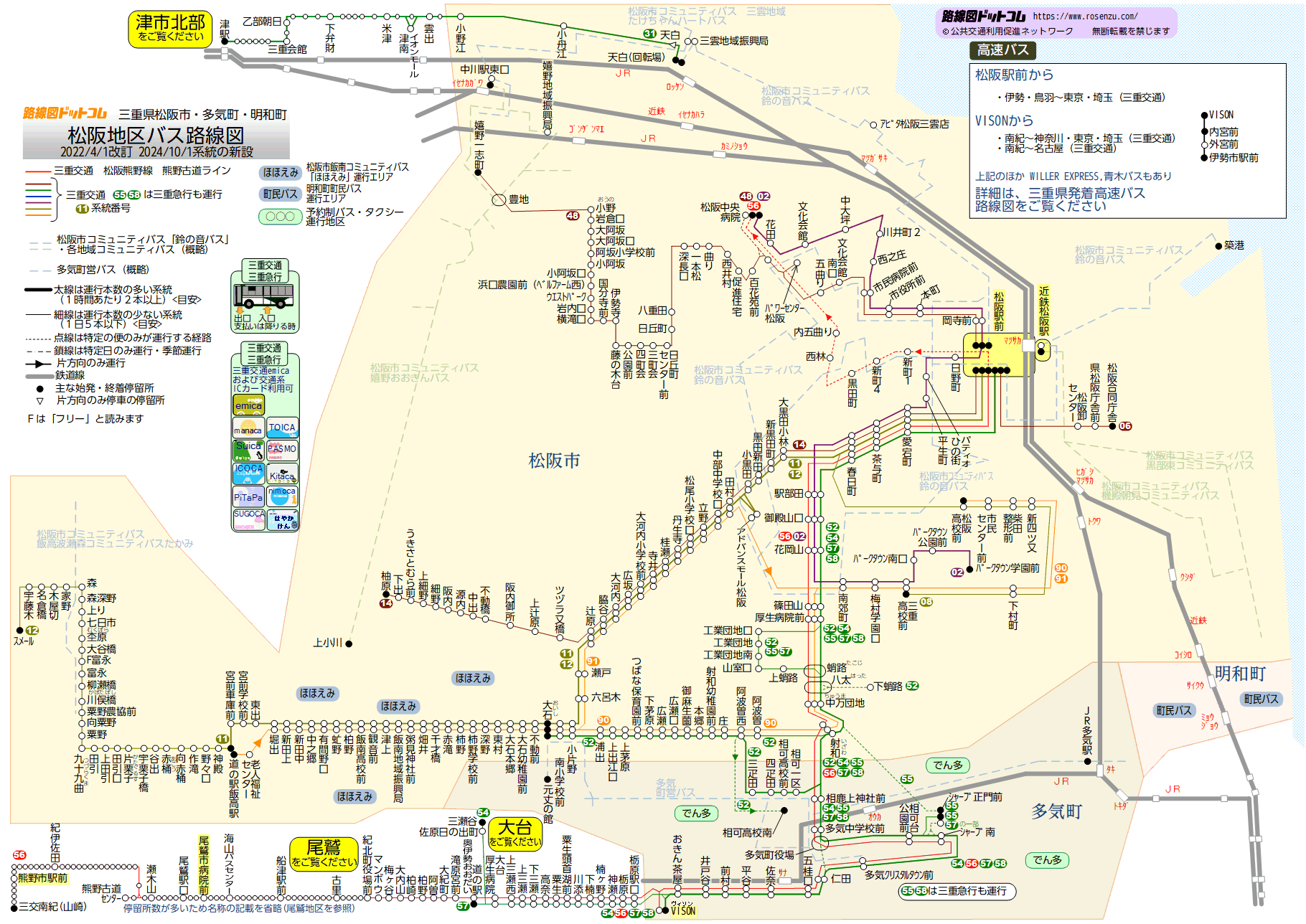Click the route 06 badge at 松阪合同庁舎

coord(1125,426)
